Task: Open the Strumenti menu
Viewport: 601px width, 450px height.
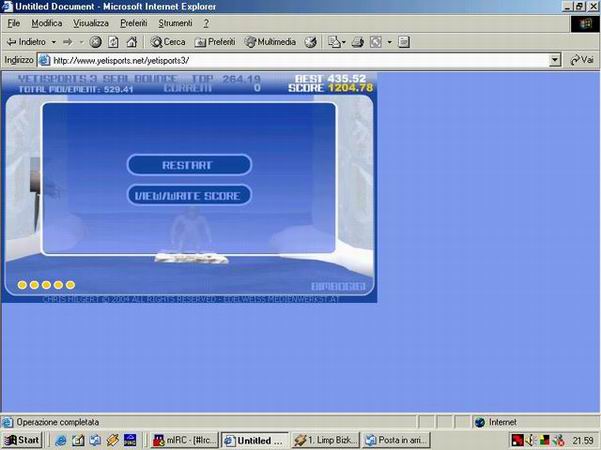Action: [175, 23]
